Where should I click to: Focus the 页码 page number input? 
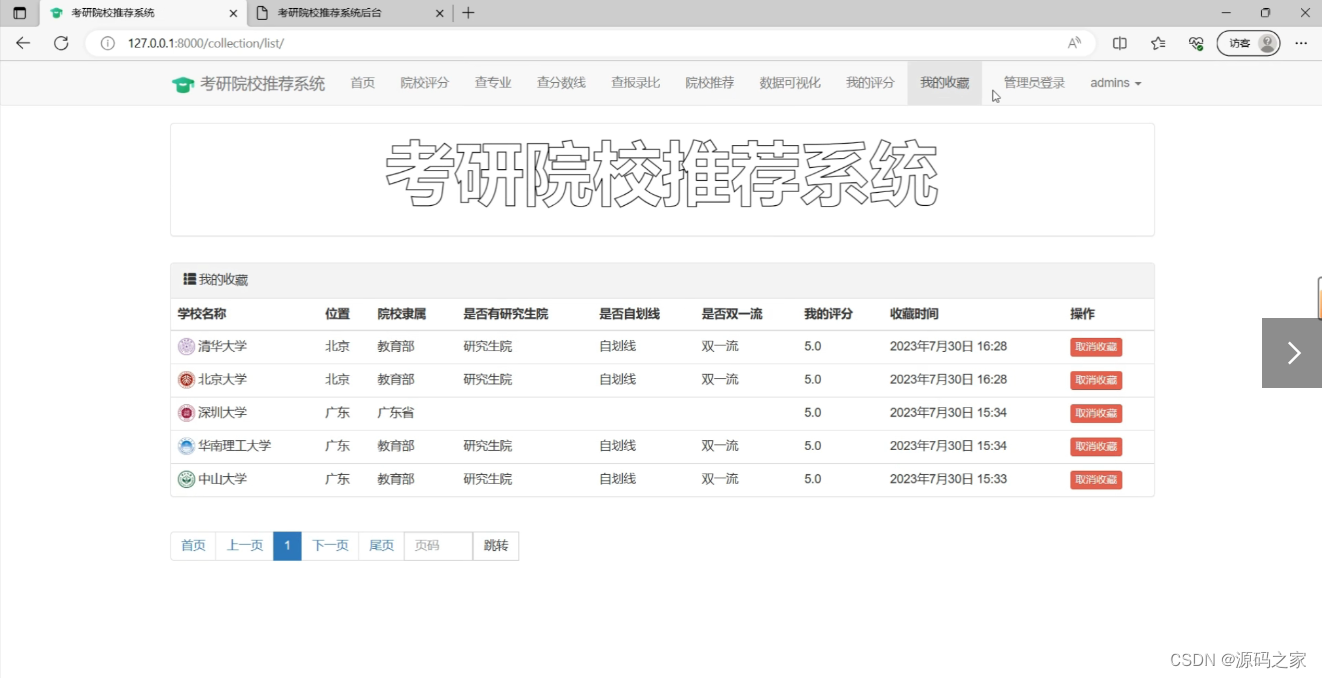tap(438, 546)
